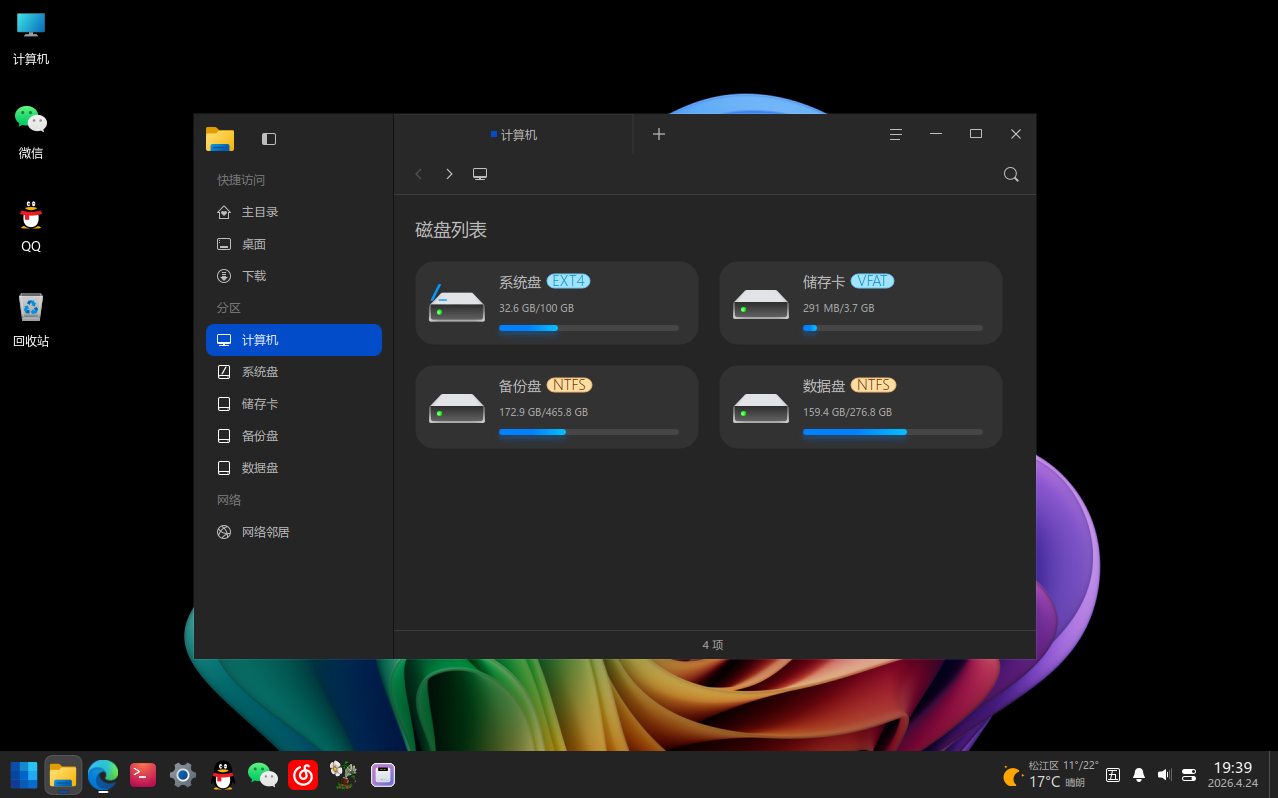The width and height of the screenshot is (1278, 798).
Task: Open 数据盘 in sidebar
Action: point(294,468)
